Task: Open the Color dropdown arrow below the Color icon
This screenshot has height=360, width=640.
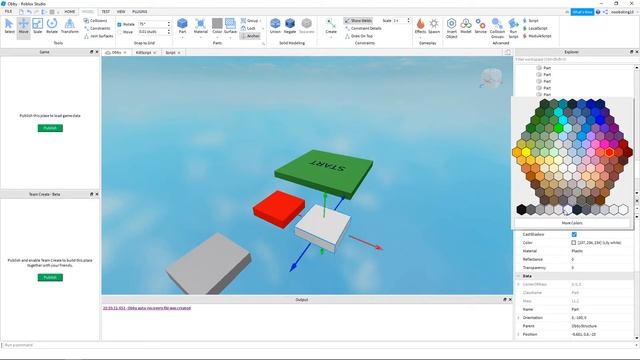Action: click(217, 38)
